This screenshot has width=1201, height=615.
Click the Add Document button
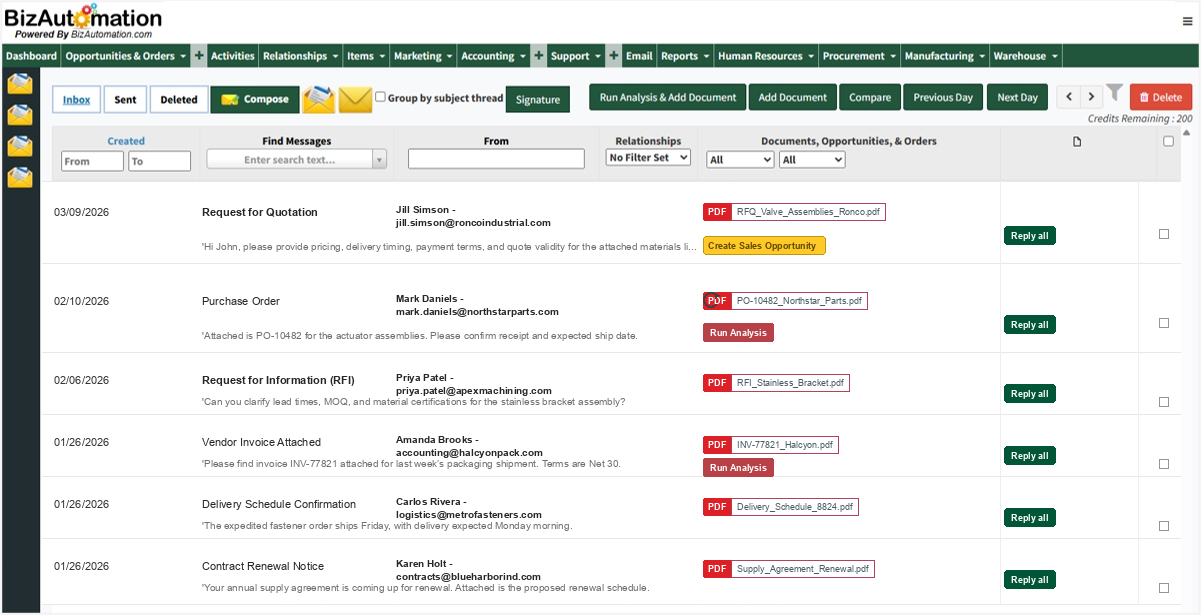tap(792, 97)
